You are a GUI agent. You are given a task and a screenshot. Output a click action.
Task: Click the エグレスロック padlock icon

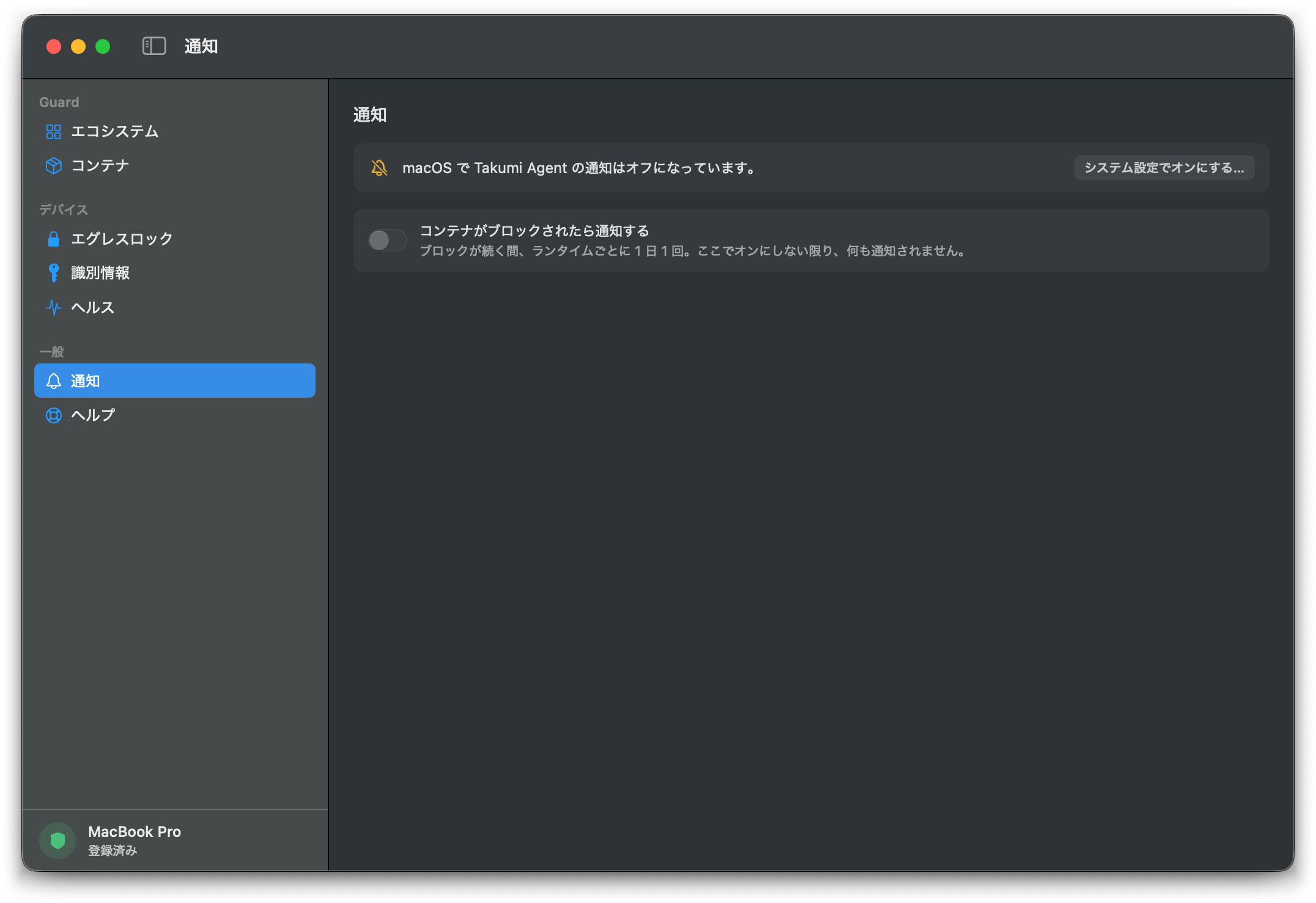tap(54, 239)
